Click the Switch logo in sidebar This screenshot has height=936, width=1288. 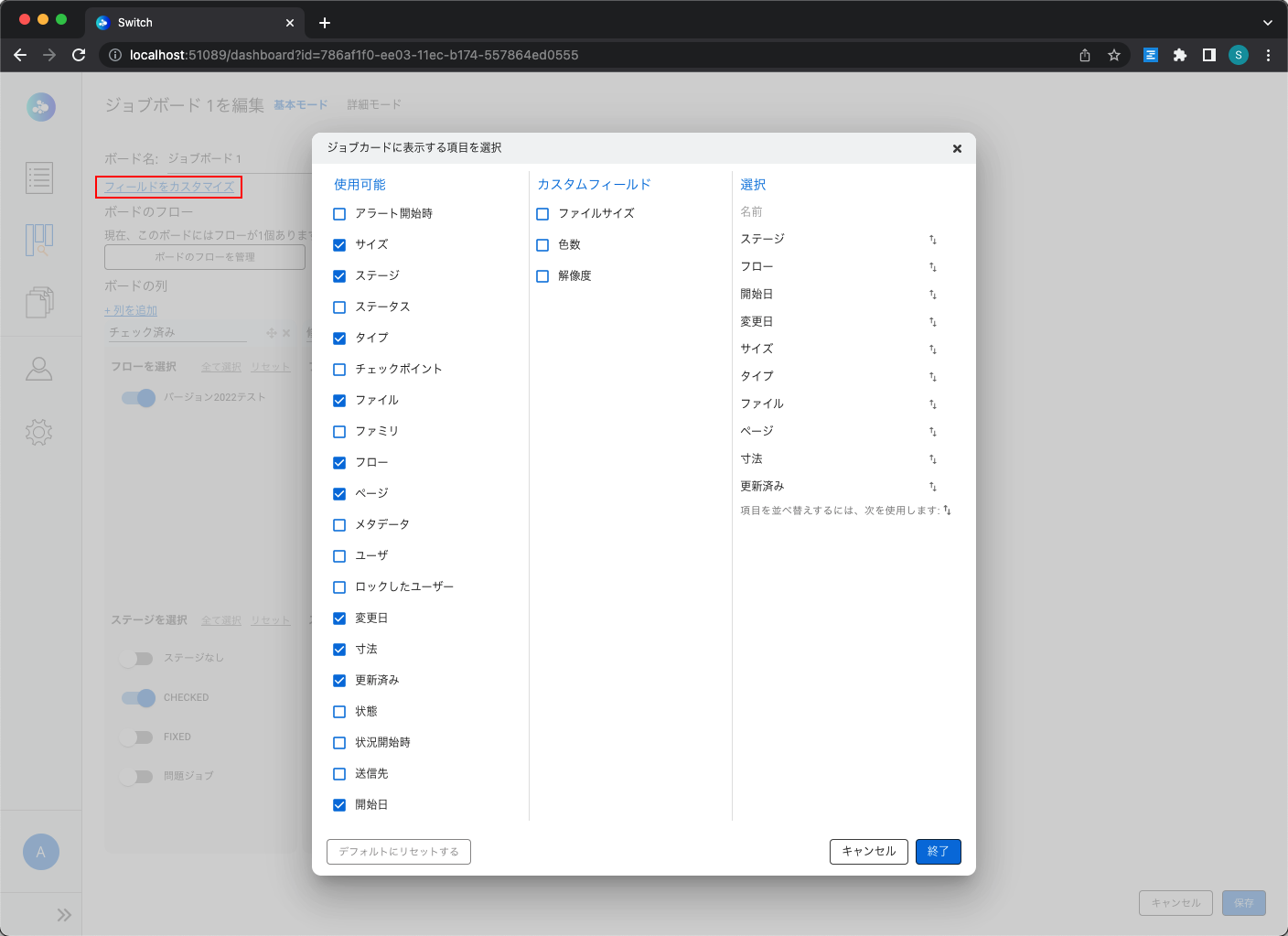click(x=40, y=107)
